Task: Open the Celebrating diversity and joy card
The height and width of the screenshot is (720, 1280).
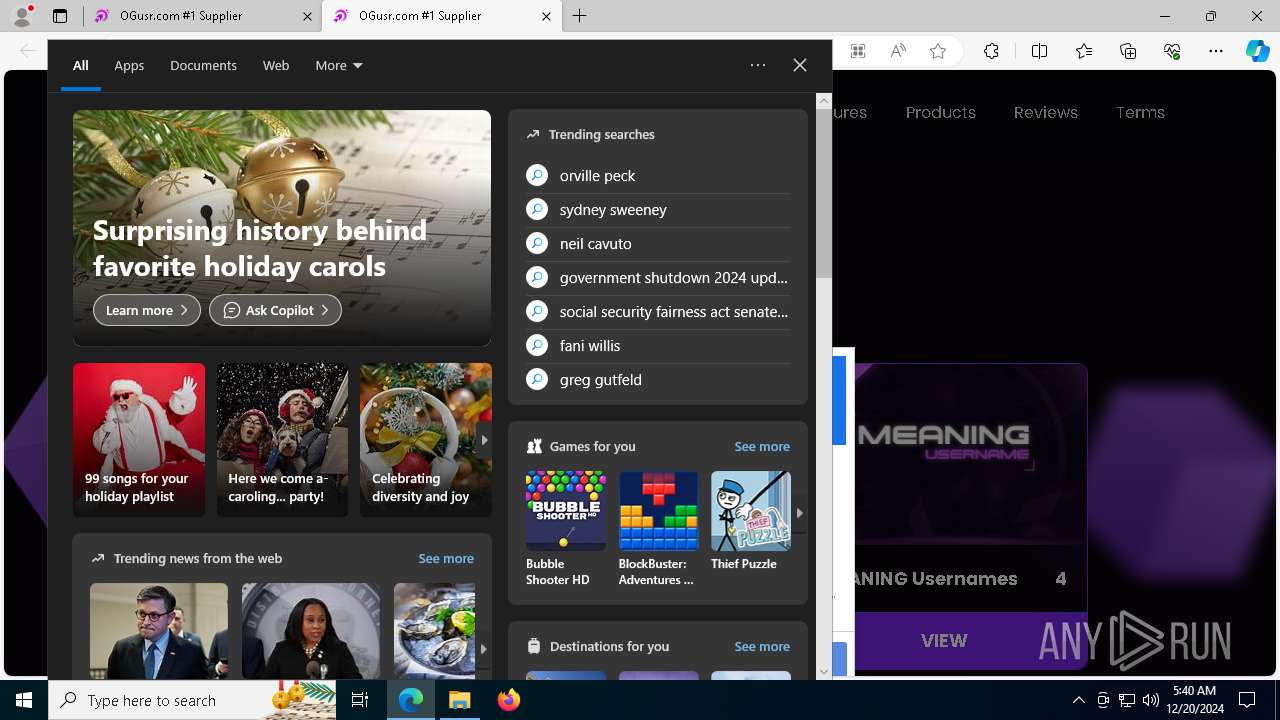Action: coord(426,440)
